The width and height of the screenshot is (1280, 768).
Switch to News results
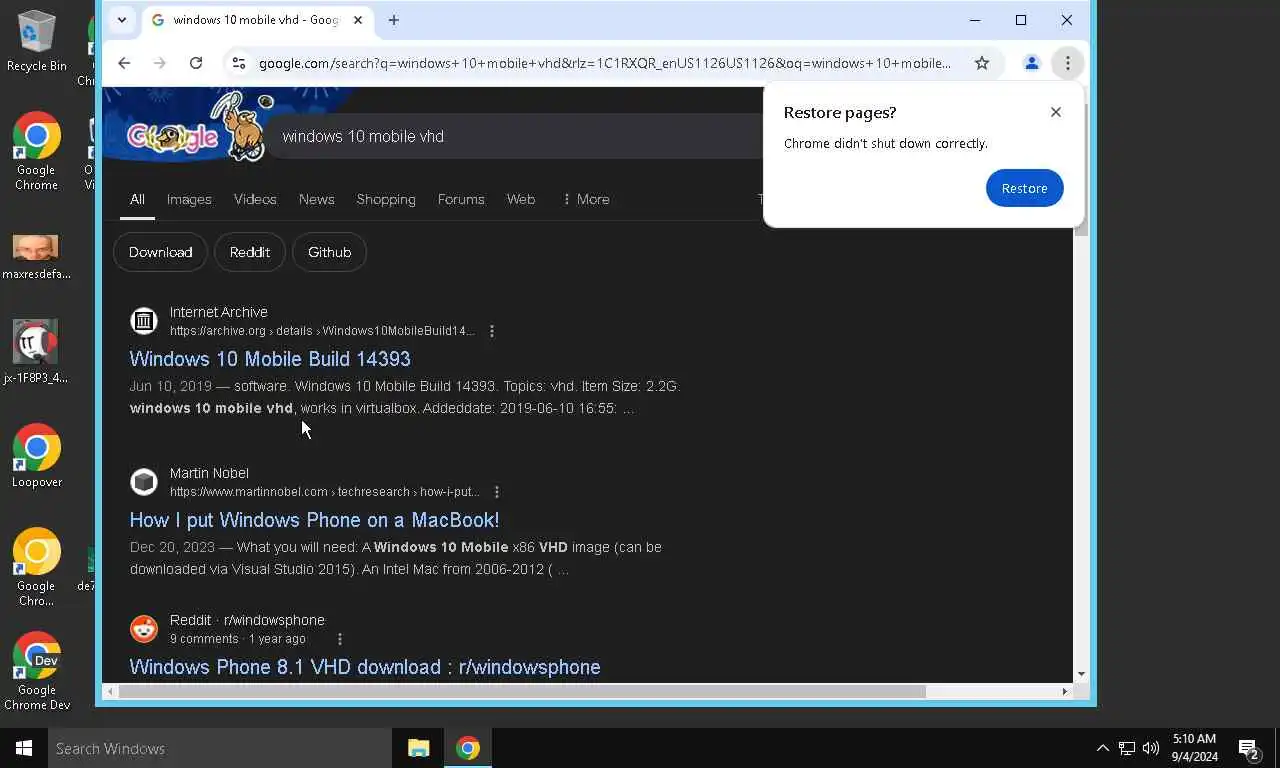click(316, 199)
